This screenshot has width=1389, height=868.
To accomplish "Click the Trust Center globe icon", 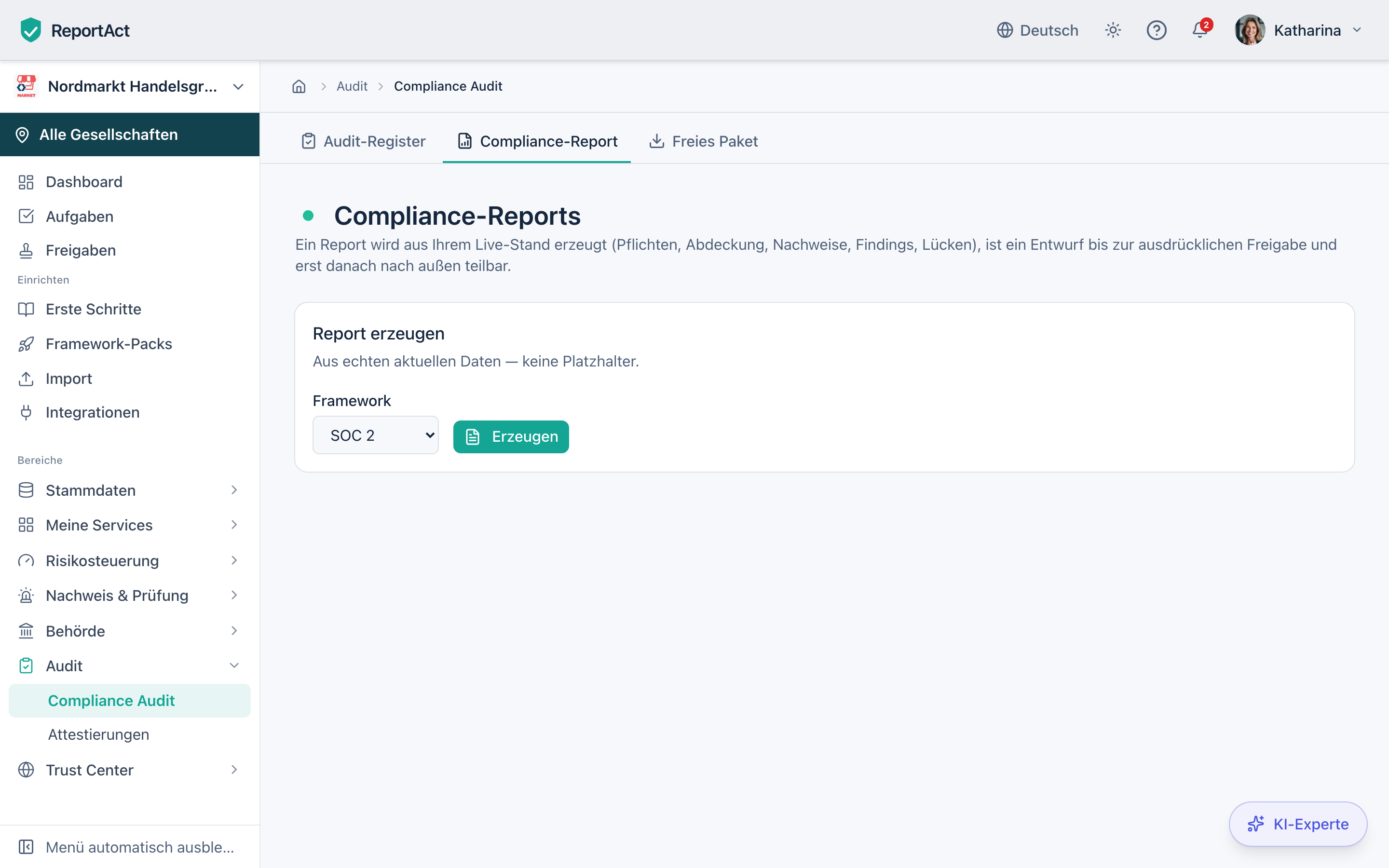I will click(x=26, y=770).
